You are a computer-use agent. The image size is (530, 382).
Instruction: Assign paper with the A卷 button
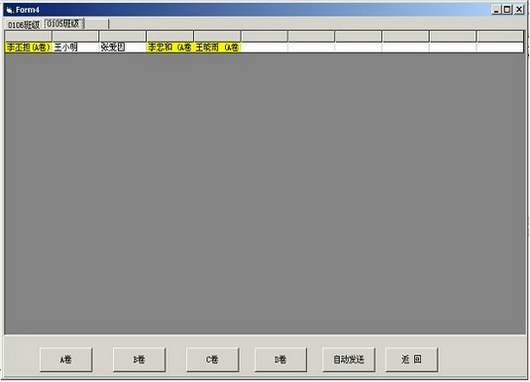(x=66, y=360)
